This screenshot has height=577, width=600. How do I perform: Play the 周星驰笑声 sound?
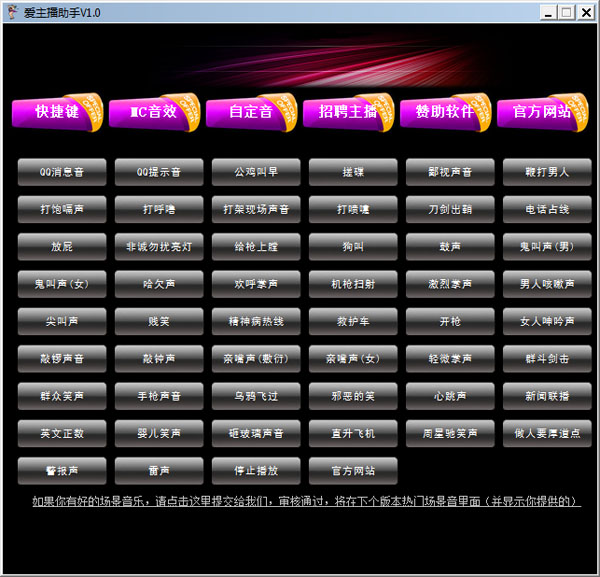450,433
